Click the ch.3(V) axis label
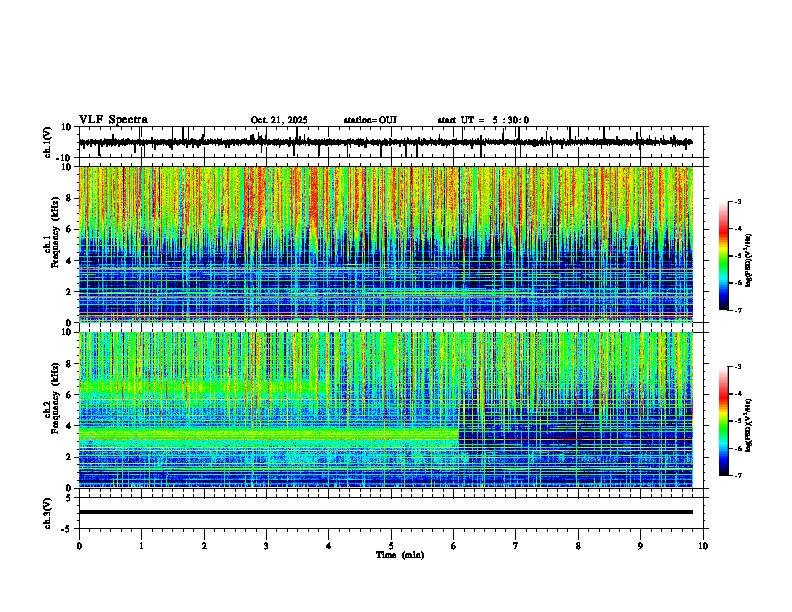The image size is (792, 612). [47, 513]
